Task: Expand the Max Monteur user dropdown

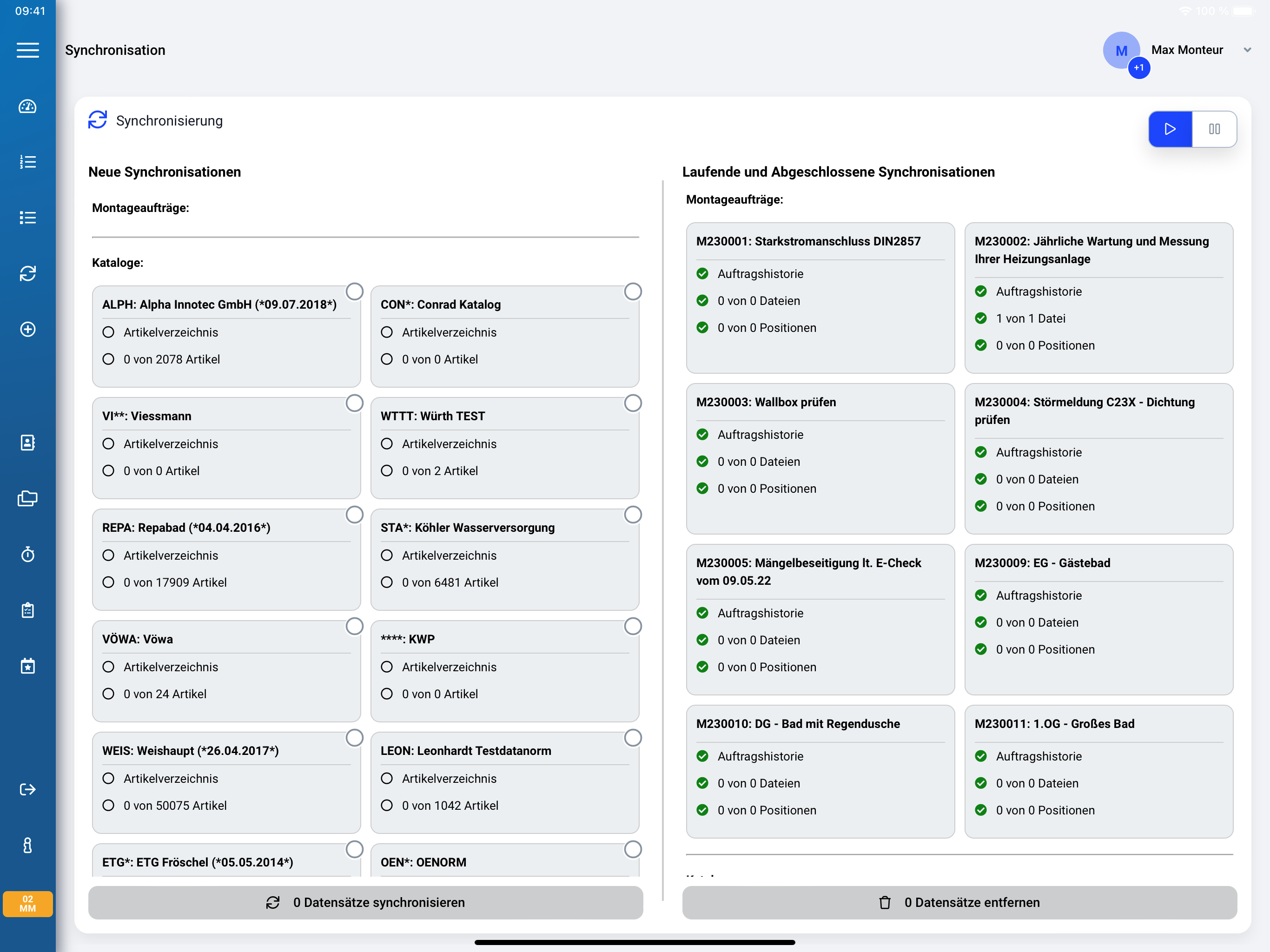Action: pos(1247,50)
